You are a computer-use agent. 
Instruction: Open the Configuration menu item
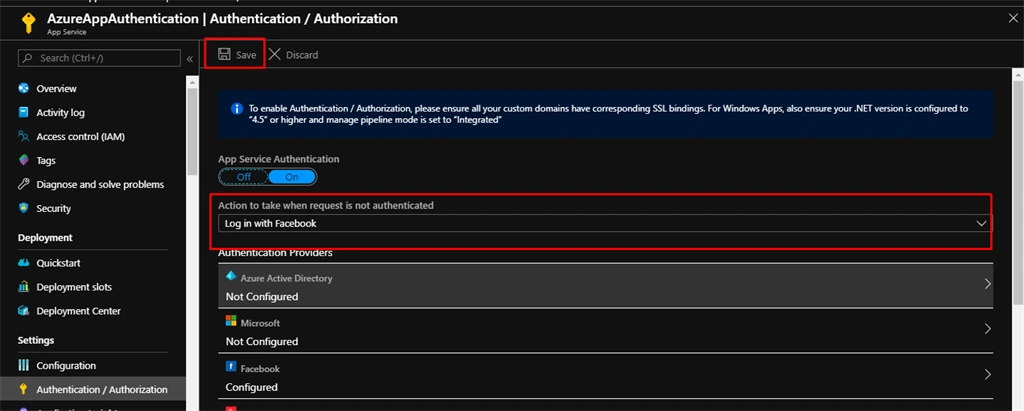pyautogui.click(x=66, y=365)
